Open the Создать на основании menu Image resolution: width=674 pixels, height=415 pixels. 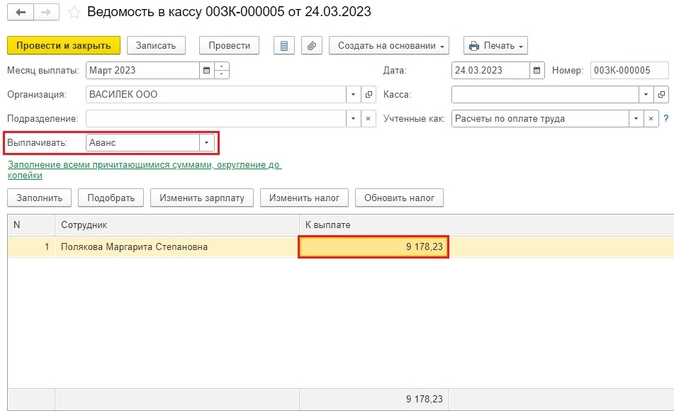[389, 46]
